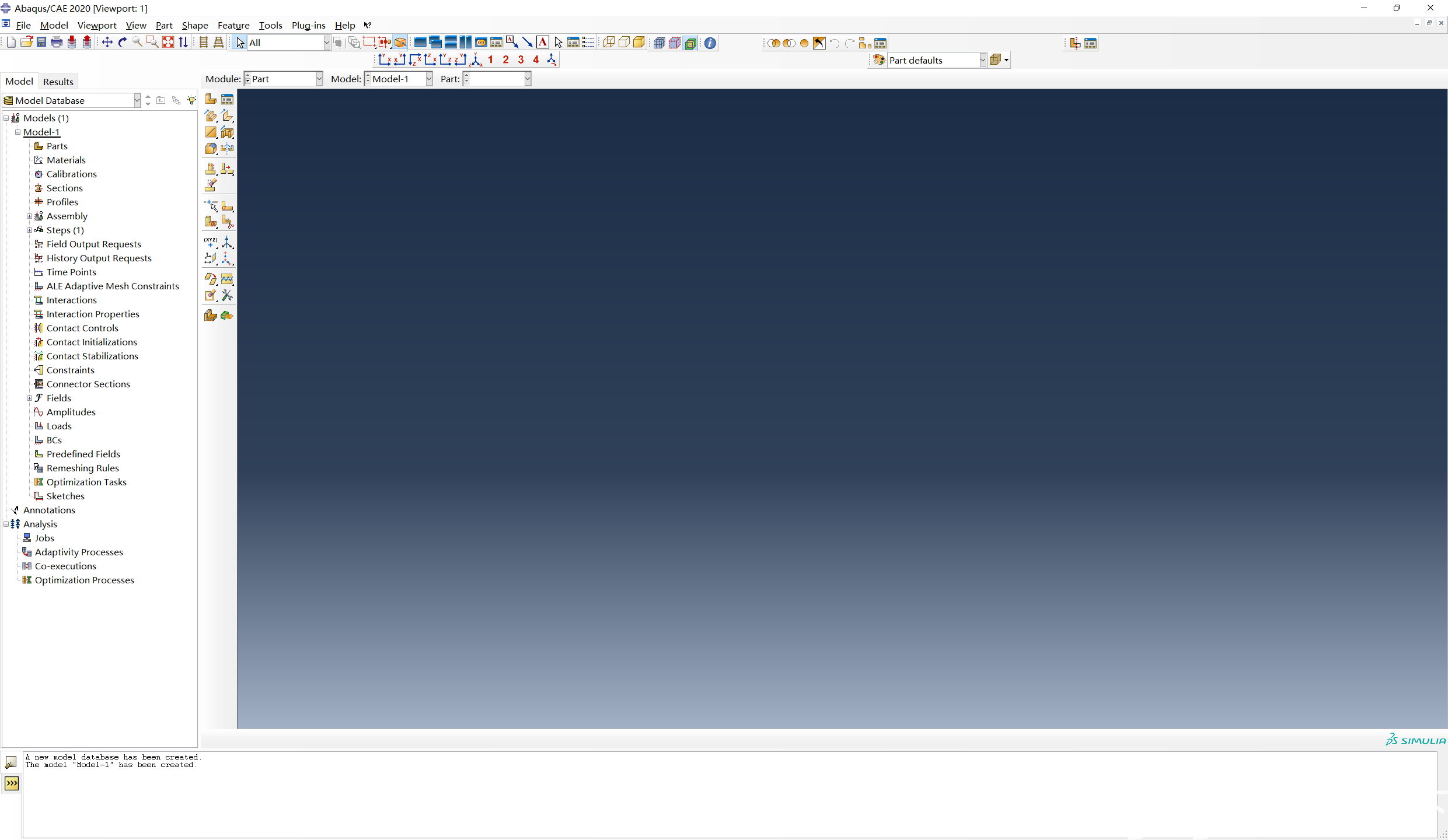Click the color code palette icon
Viewport: 1448px width, 840px height.
[879, 60]
